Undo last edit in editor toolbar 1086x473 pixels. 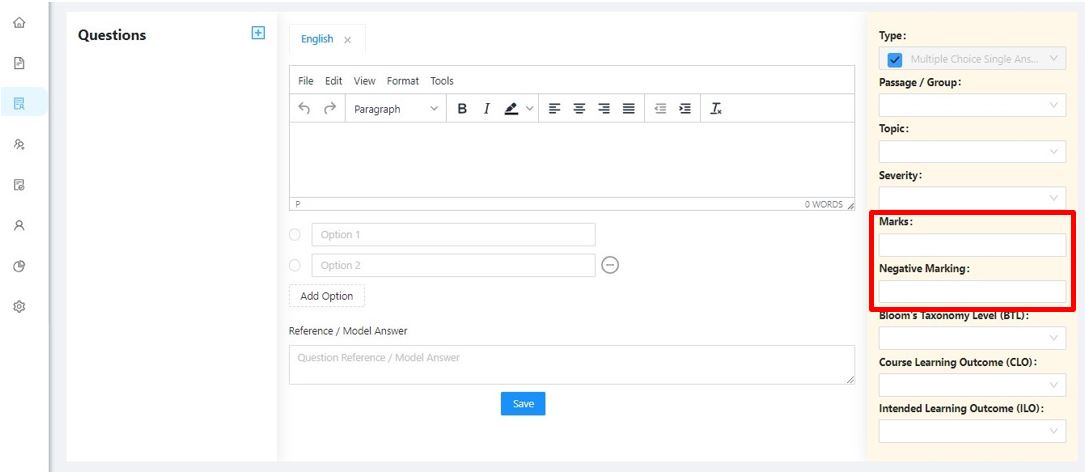point(304,108)
